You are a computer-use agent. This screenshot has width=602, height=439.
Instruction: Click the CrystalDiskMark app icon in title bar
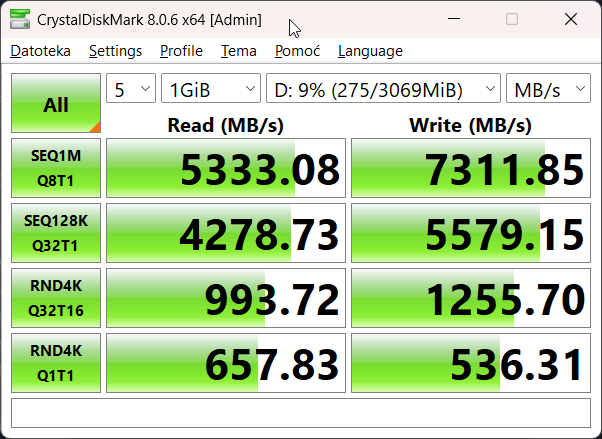[x=20, y=19]
